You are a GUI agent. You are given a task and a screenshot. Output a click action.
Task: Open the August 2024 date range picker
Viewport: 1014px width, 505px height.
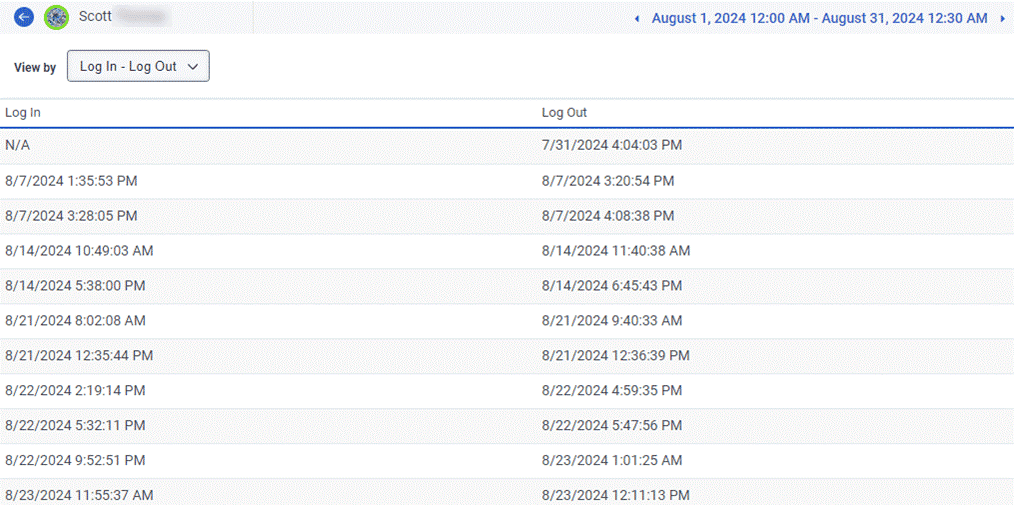click(819, 18)
